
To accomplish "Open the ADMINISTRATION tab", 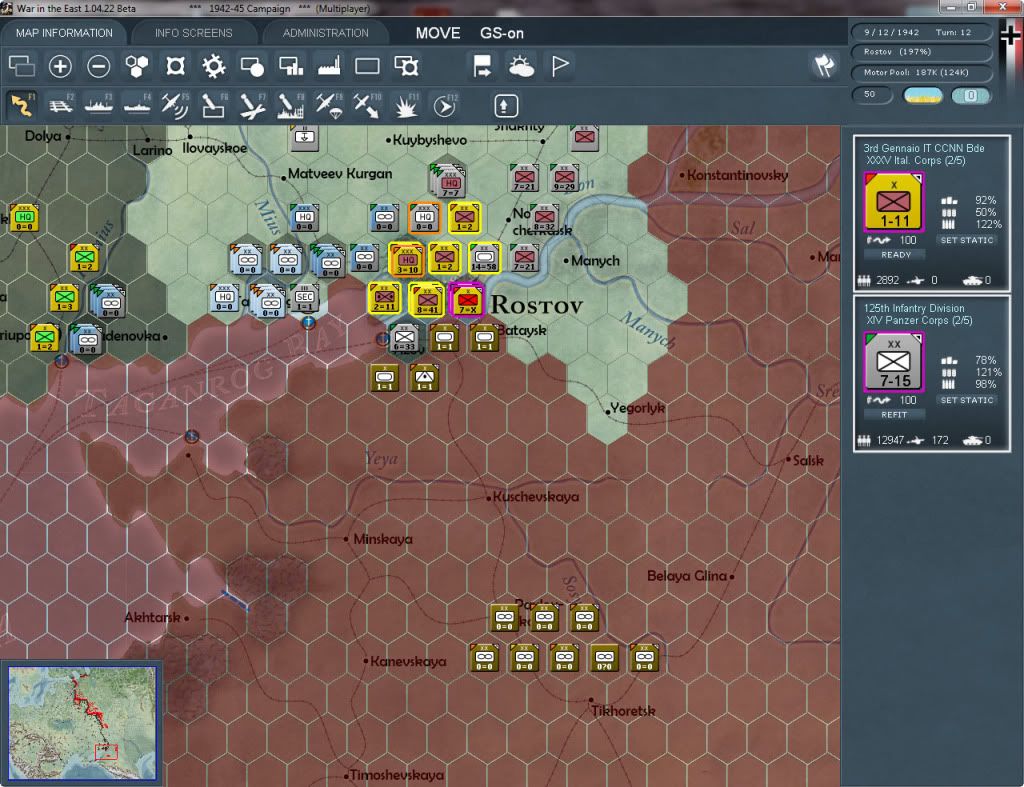I will [x=325, y=33].
